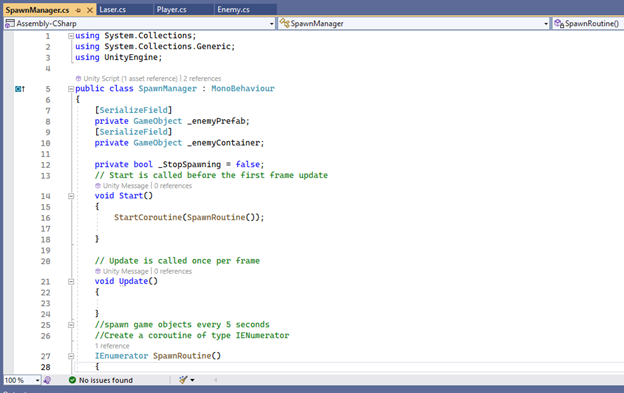The image size is (624, 393).
Task: Collapse the using directives block
Action: 71,36
